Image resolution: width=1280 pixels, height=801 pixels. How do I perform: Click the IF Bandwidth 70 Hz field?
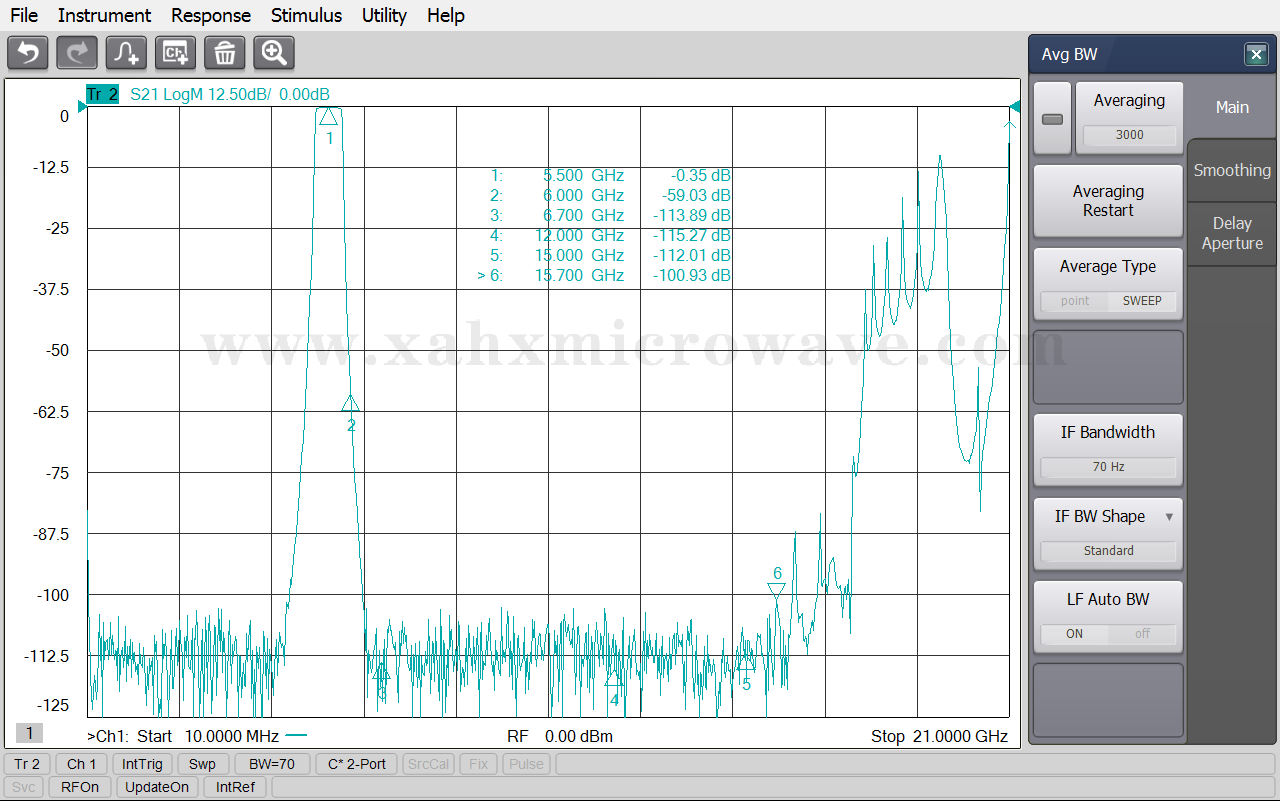pyautogui.click(x=1108, y=467)
